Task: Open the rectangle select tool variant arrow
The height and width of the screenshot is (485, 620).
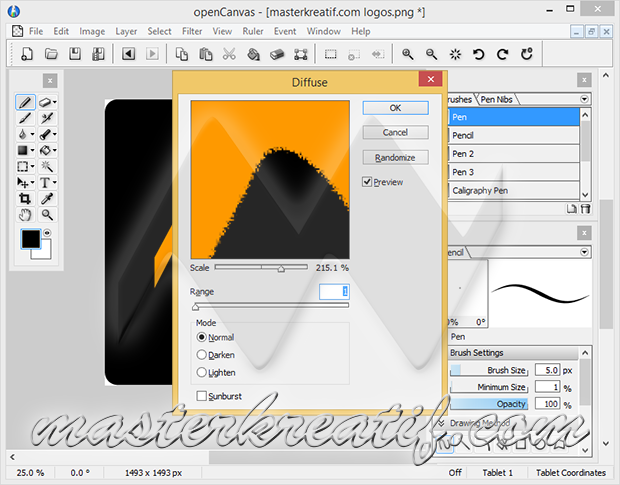Action: pyautogui.click(x=32, y=166)
